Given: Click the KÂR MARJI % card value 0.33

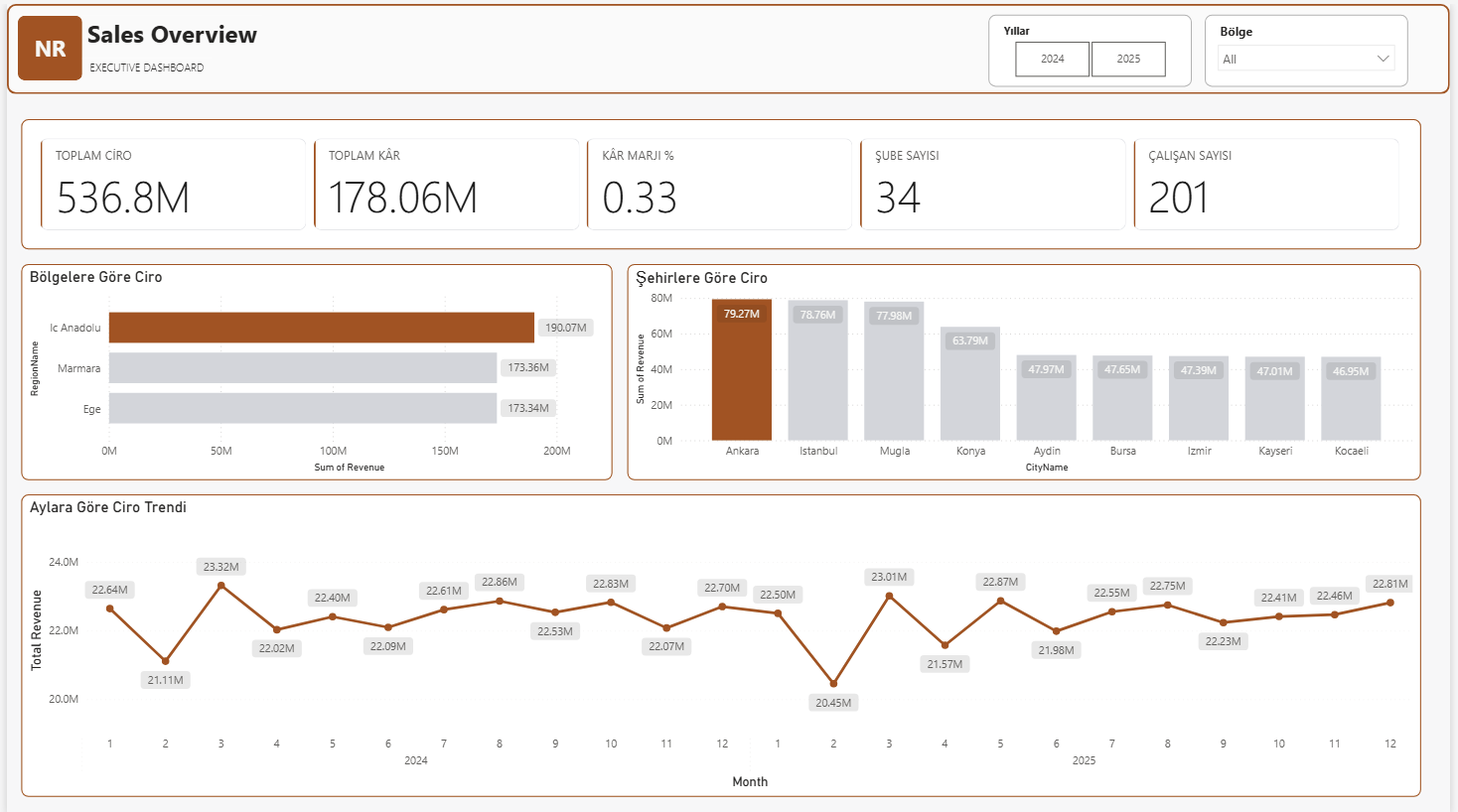Looking at the screenshot, I should 640,198.
